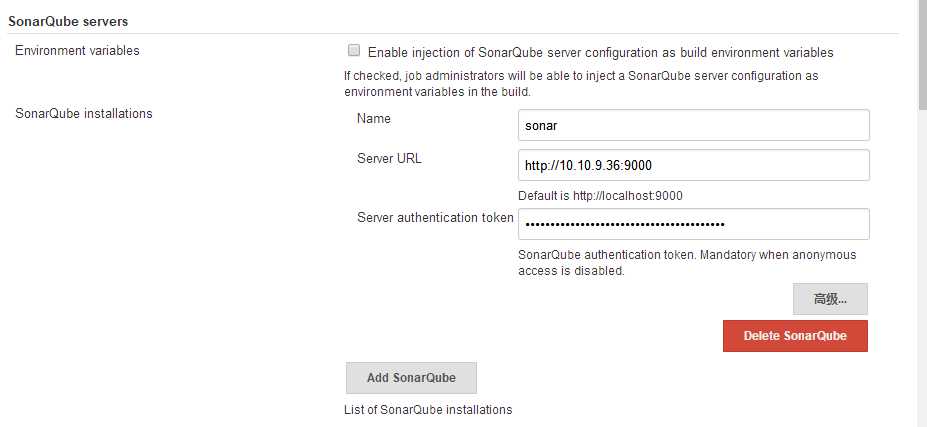Screen dimensions: 927x427
Task: Click the Name field containing 'sonar'
Action: coord(694,125)
